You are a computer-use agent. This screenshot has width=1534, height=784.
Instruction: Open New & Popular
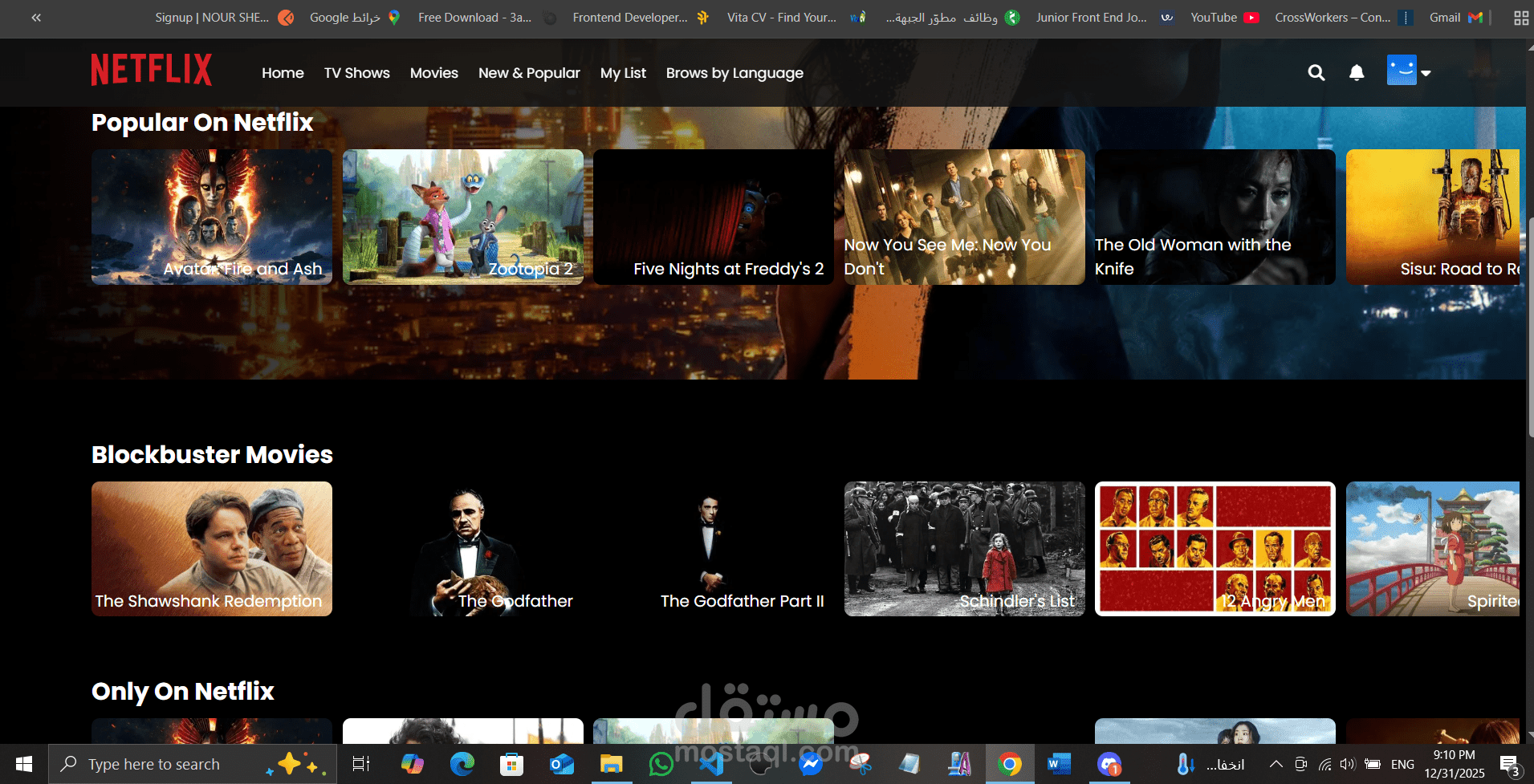click(529, 73)
